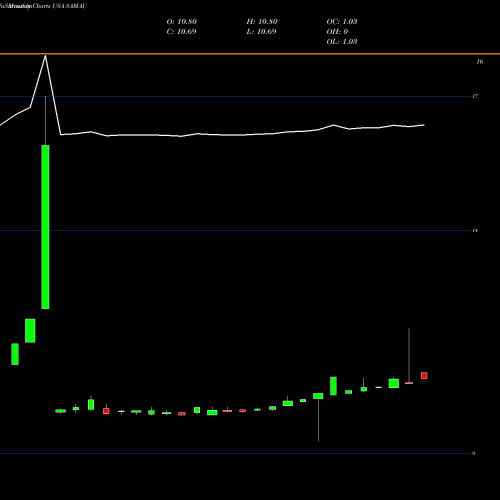Click the '14' price axis label

pyautogui.click(x=475, y=230)
